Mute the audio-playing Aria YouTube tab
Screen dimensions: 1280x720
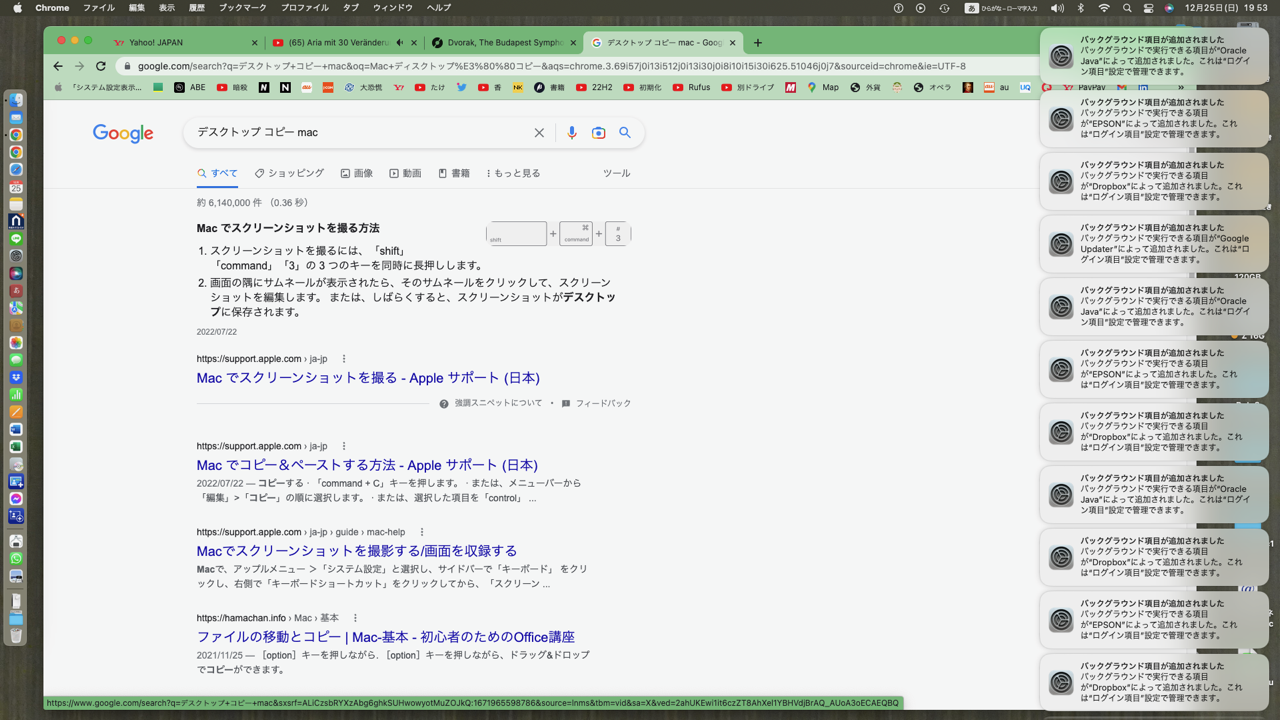tap(400, 43)
